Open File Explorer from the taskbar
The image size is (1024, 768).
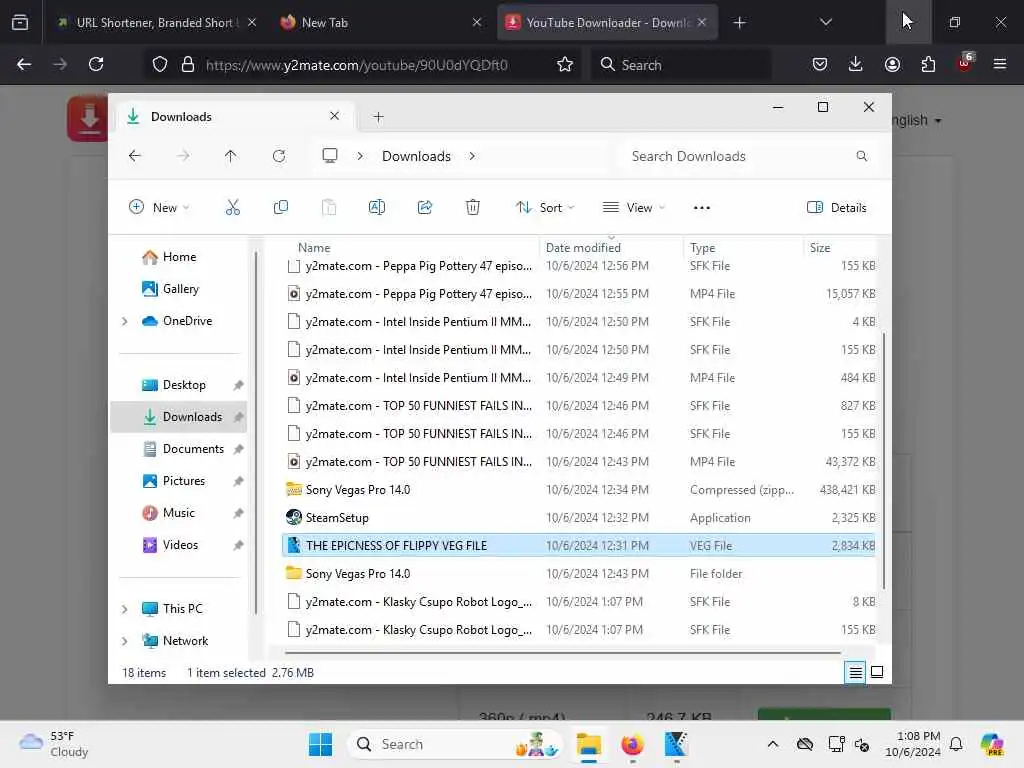click(588, 744)
